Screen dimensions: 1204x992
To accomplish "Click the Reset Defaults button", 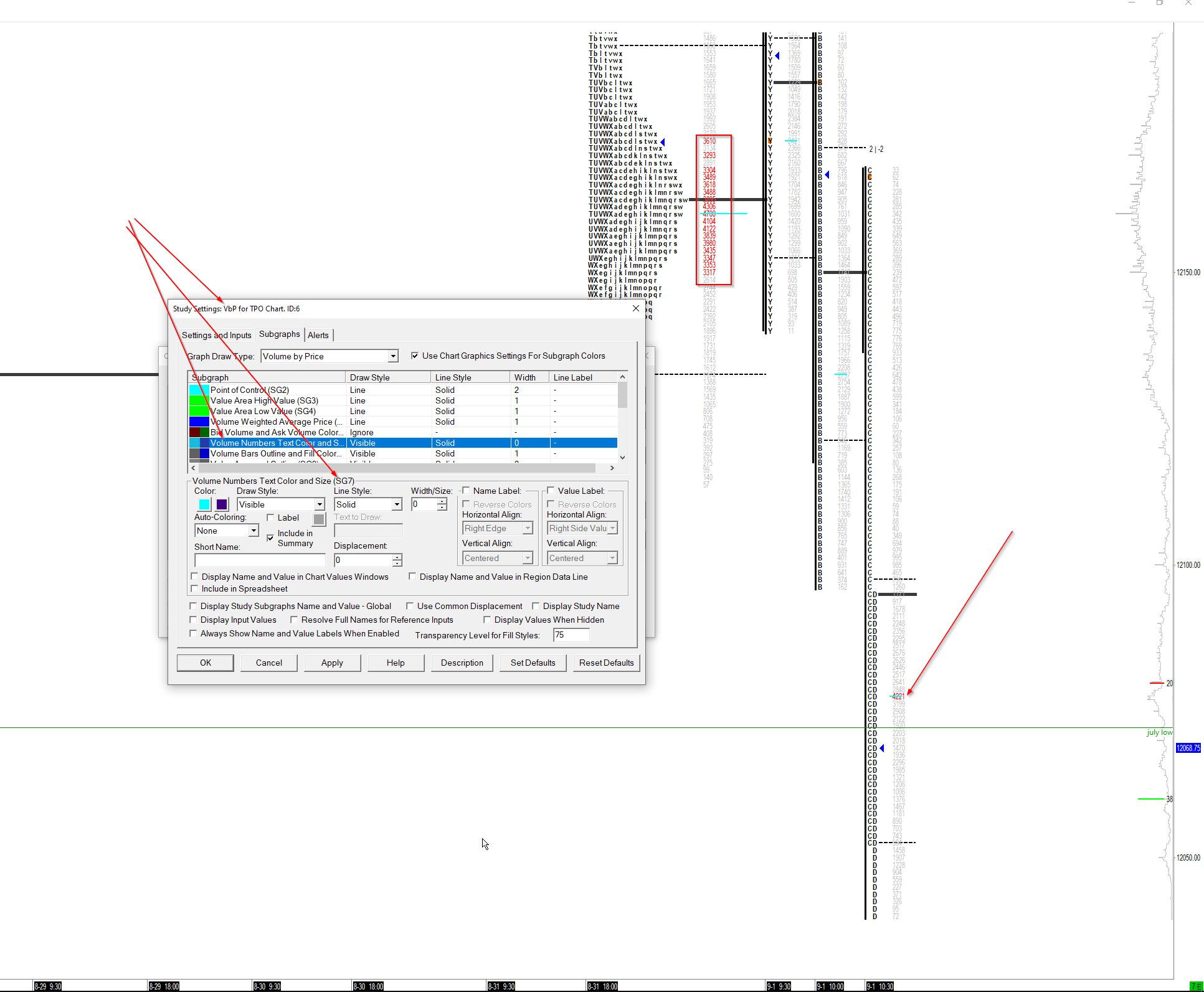I will point(605,663).
